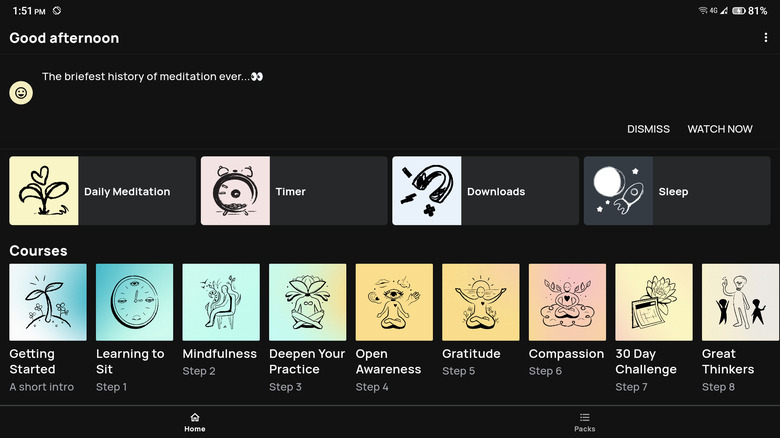Switch to the Home tab

(x=195, y=422)
